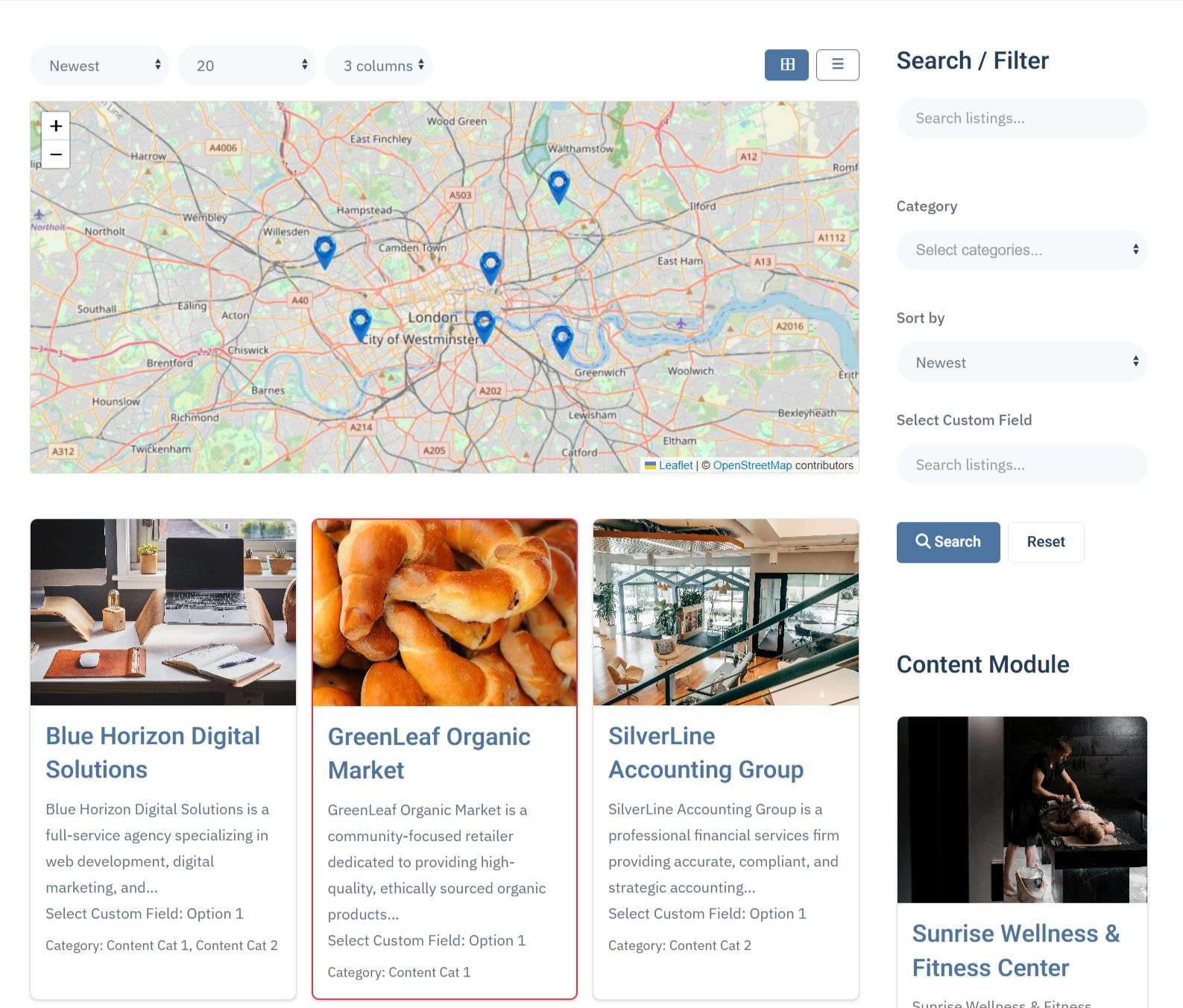Viewport: 1183px width, 1008px height.
Task: Click 'Category: Content Cat 1, Content Cat 2' text
Action: [x=162, y=945]
